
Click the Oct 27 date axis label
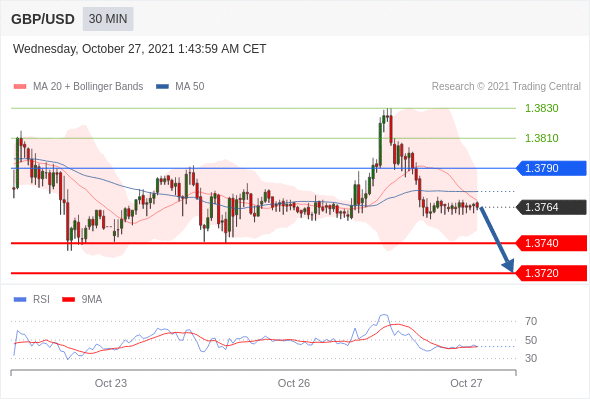[x=466, y=383]
